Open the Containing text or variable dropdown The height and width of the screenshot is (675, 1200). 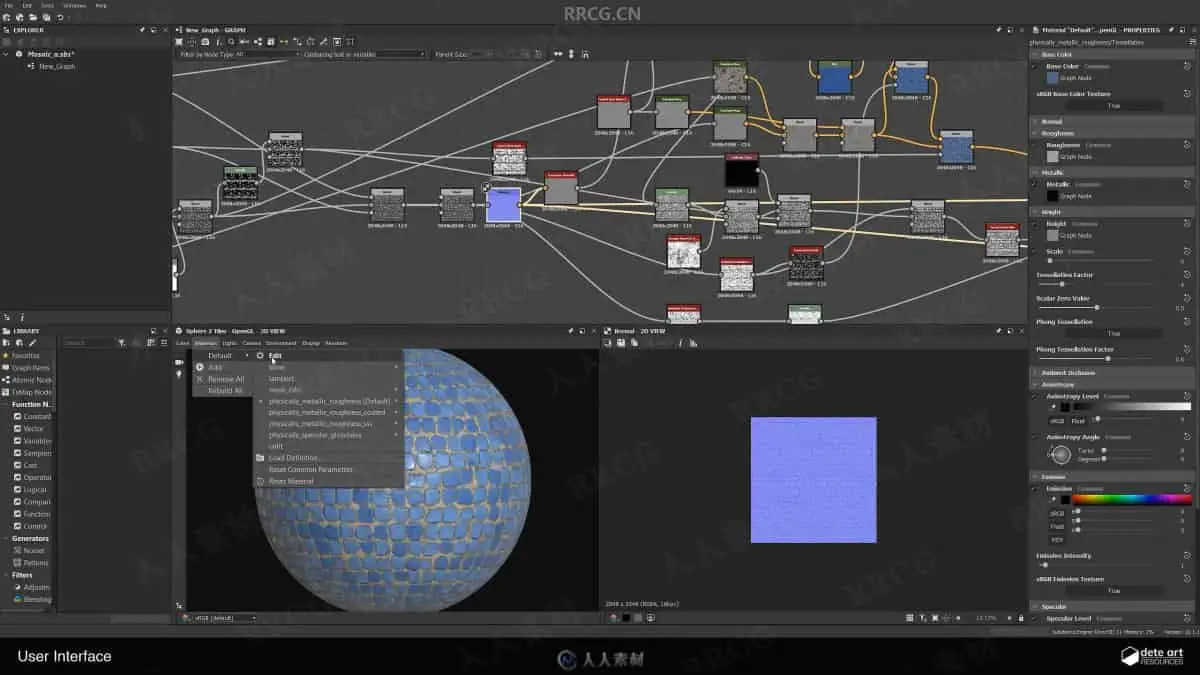coord(364,54)
